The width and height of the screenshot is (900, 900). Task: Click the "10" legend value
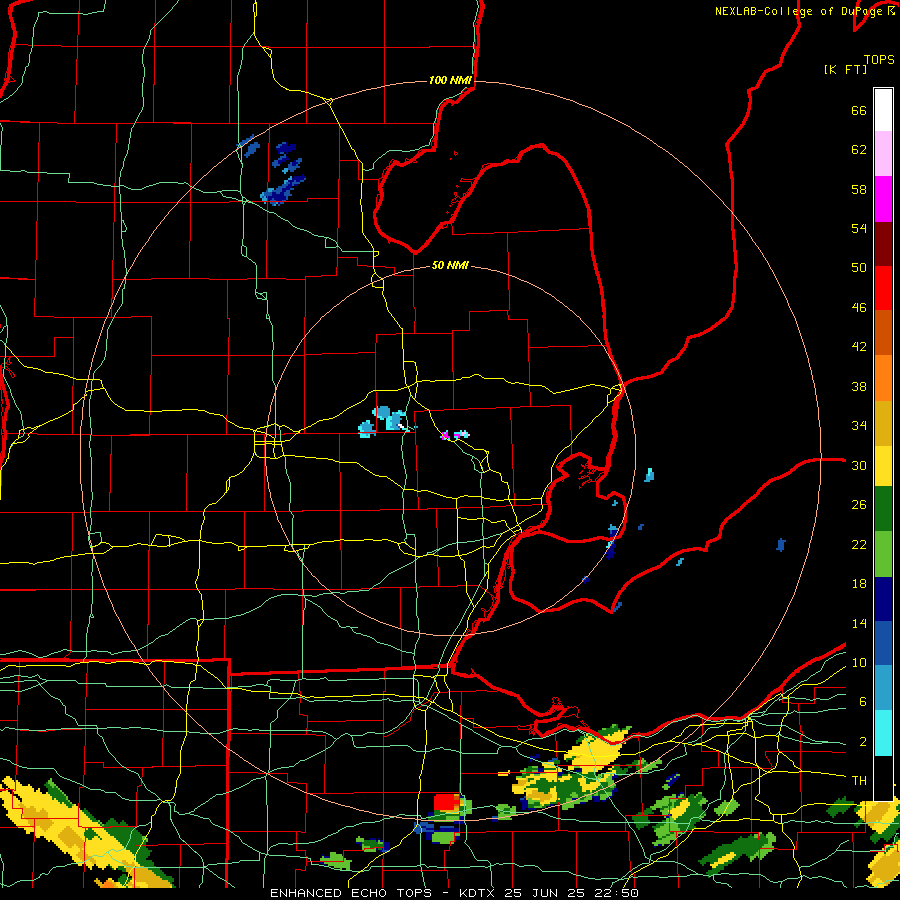pyautogui.click(x=859, y=662)
